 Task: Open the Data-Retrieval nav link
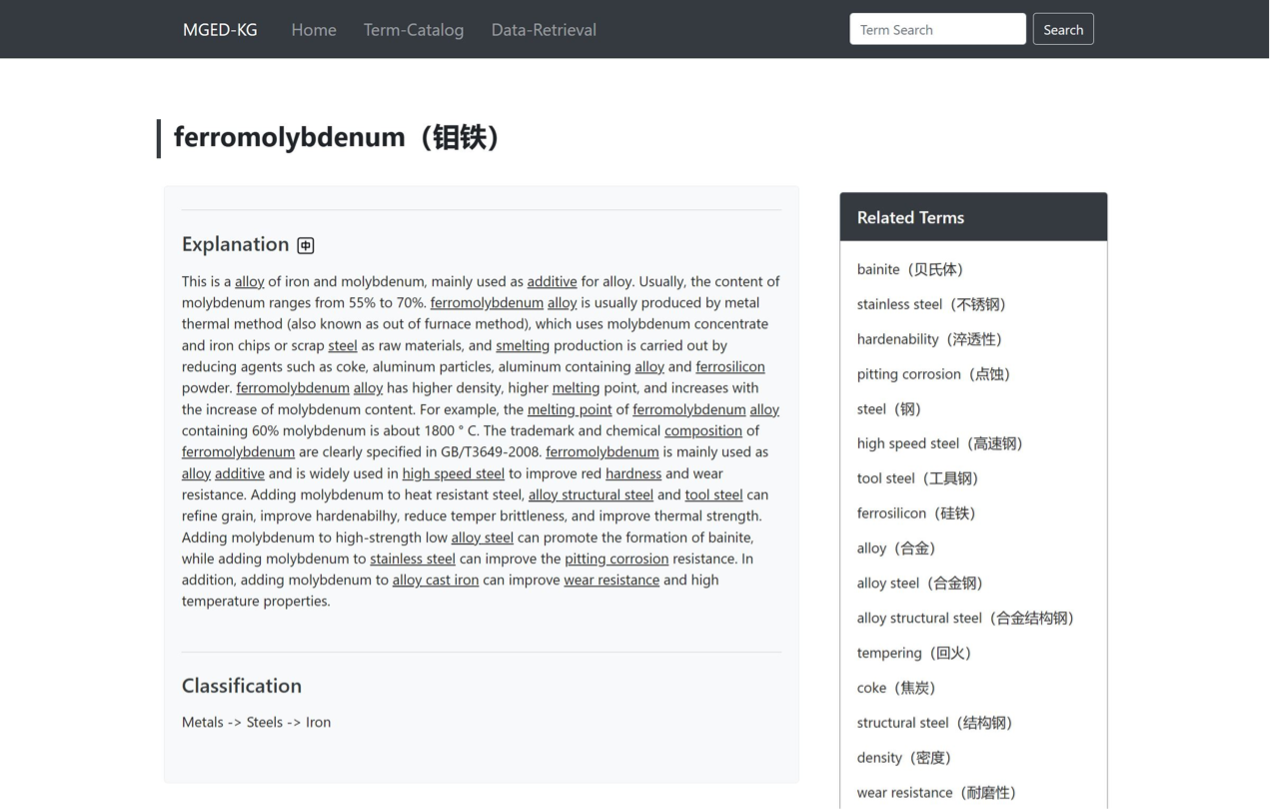point(543,30)
